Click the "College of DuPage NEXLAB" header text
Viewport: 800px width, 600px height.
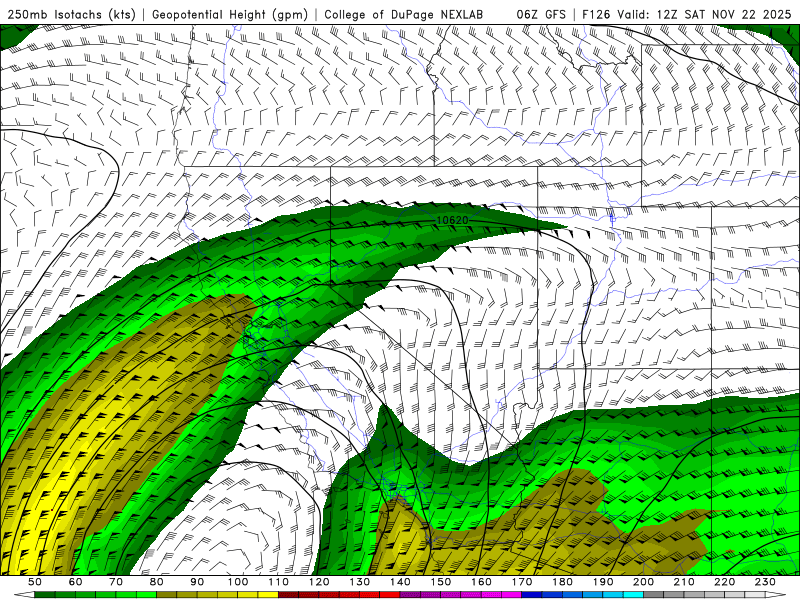(404, 15)
